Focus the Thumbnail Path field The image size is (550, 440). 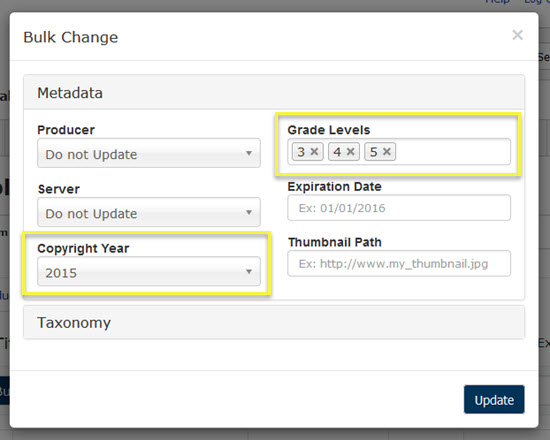tap(399, 264)
